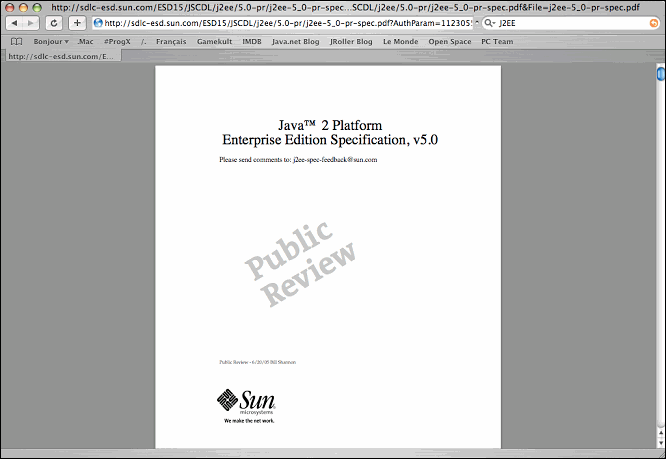Viewport: 666px width, 459px height.
Task: Click the J2EE search field
Action: [x=573, y=23]
